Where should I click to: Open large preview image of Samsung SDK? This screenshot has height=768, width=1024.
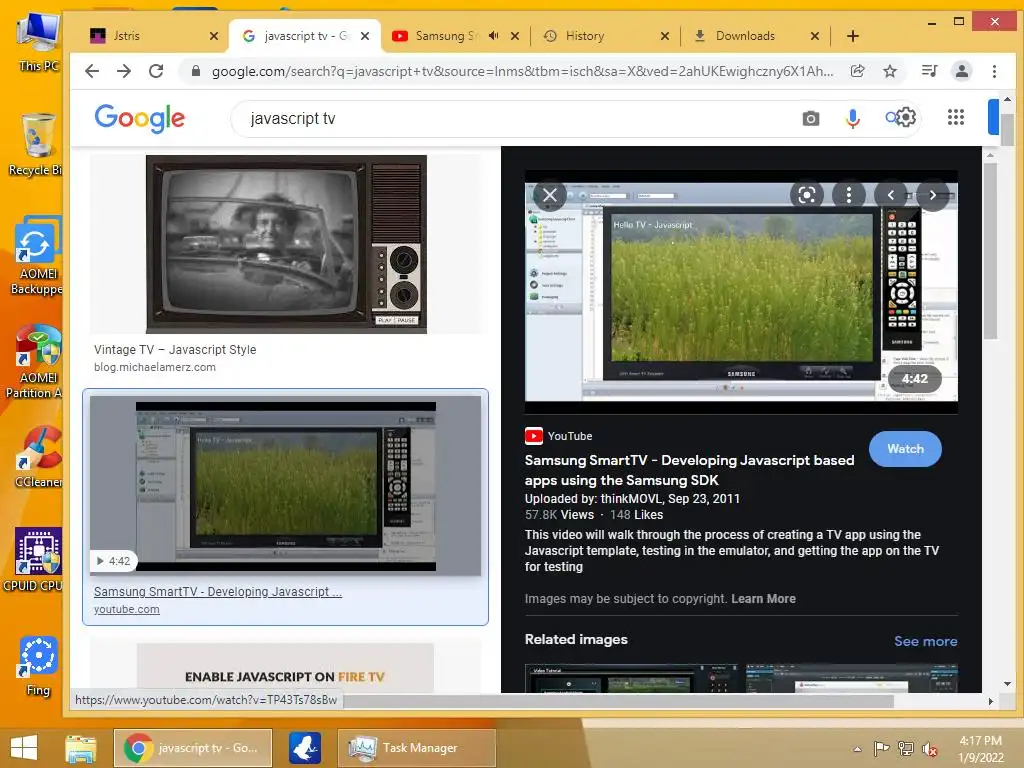pos(741,292)
